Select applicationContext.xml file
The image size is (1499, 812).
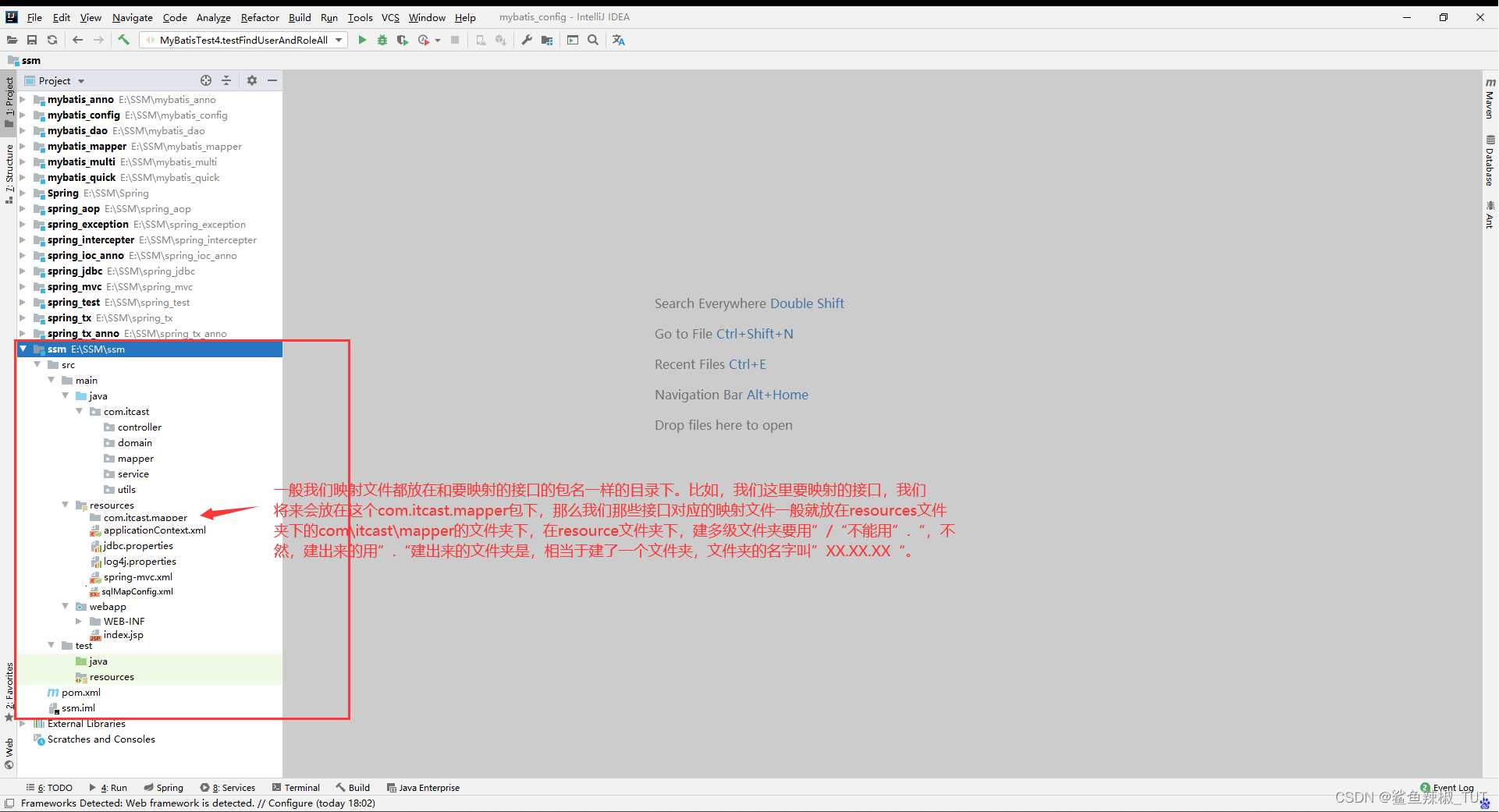[155, 530]
